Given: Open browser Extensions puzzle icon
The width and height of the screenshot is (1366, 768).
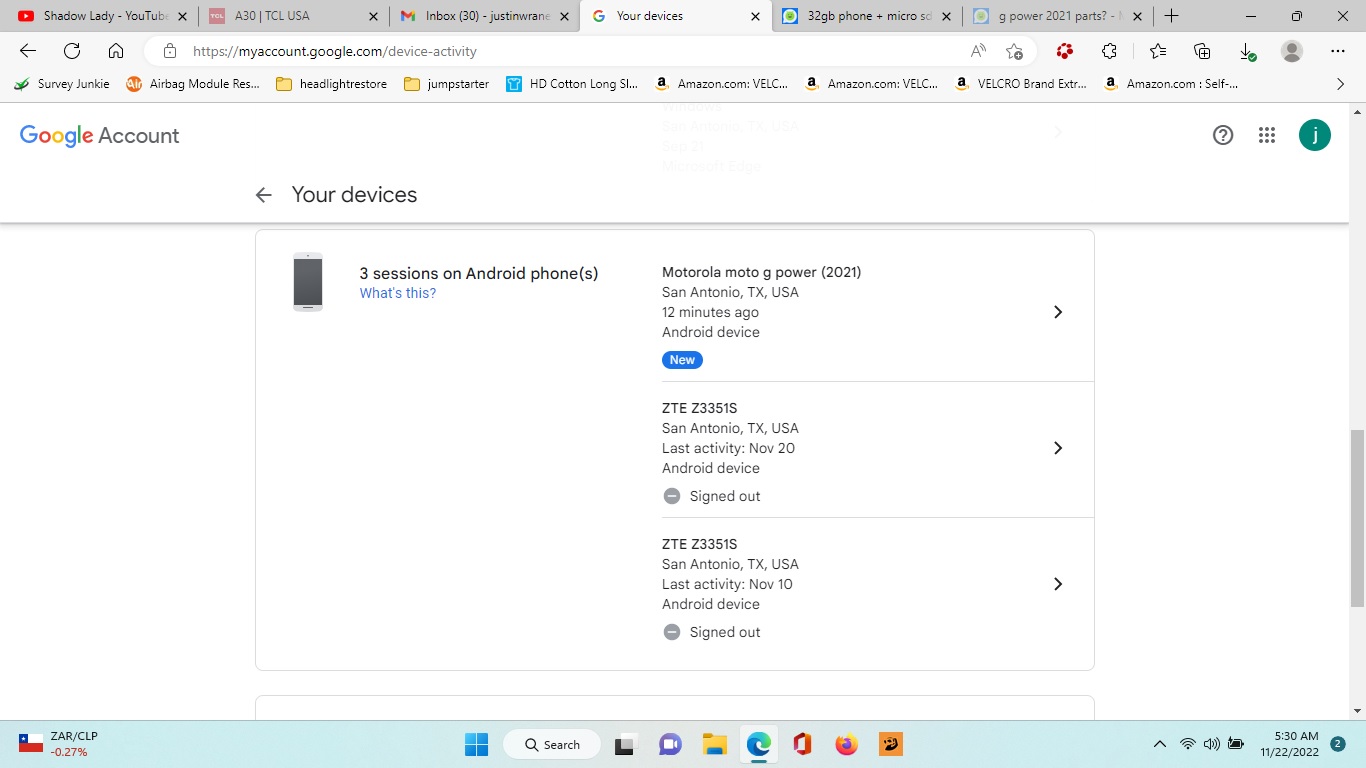Looking at the screenshot, I should (x=1109, y=51).
